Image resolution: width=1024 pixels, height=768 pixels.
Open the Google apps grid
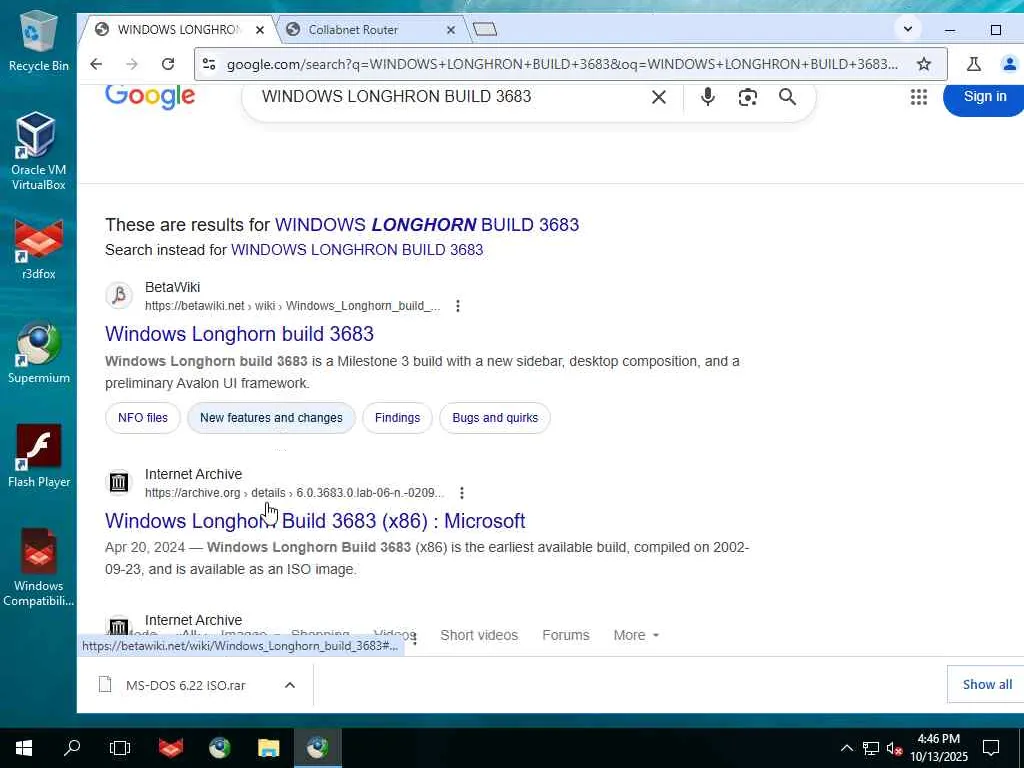919,97
